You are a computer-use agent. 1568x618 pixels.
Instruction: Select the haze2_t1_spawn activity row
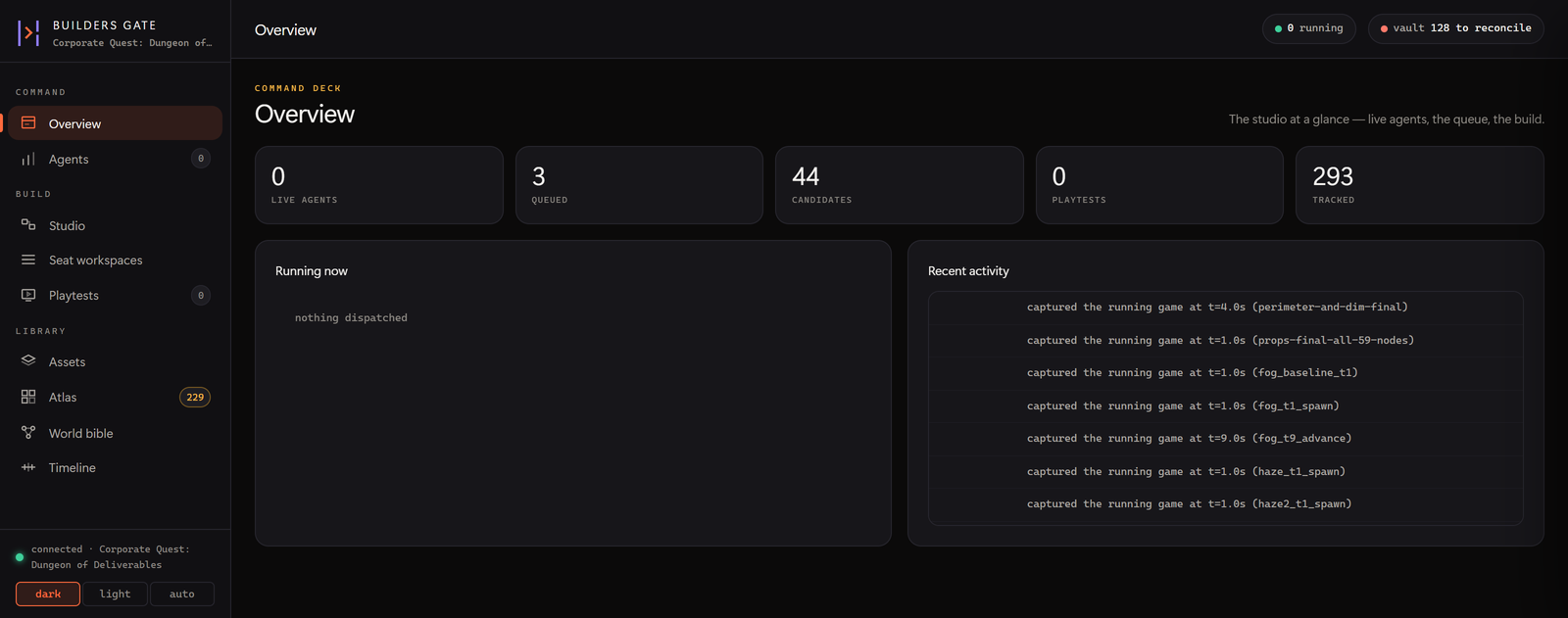pyautogui.click(x=1226, y=504)
